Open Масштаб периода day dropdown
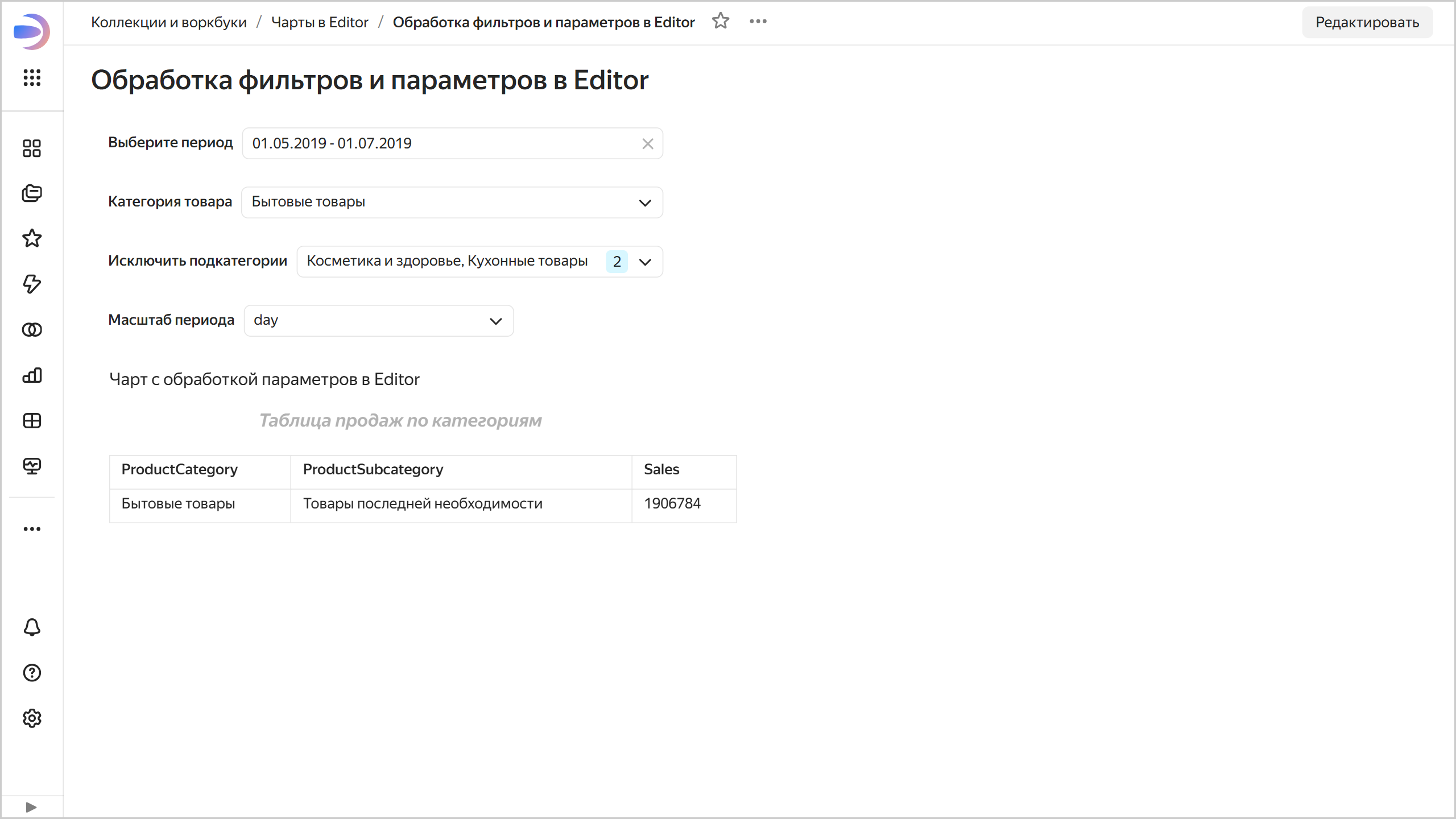1456x819 pixels. 379,321
